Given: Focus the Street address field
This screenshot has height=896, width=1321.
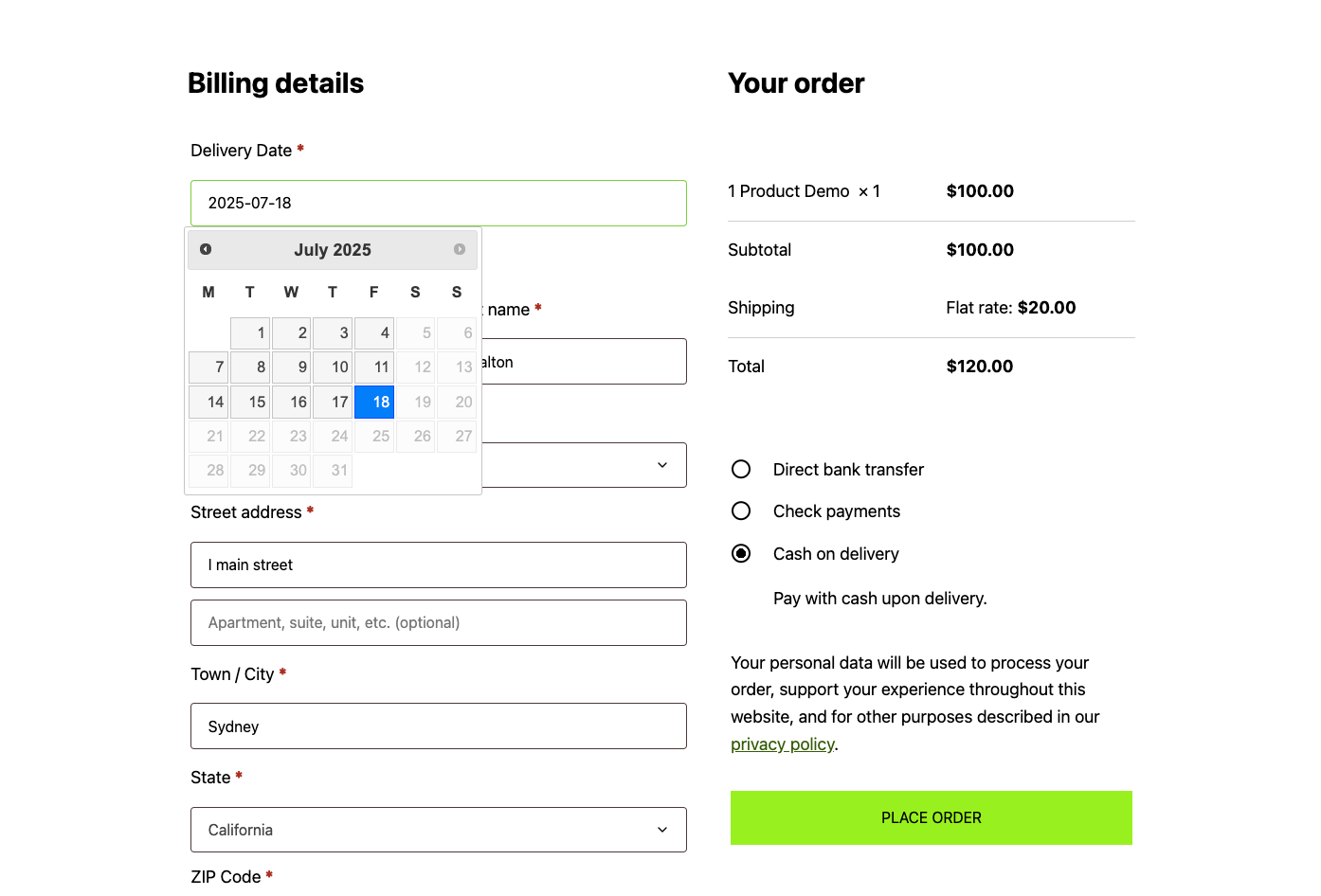Looking at the screenshot, I should 438,564.
